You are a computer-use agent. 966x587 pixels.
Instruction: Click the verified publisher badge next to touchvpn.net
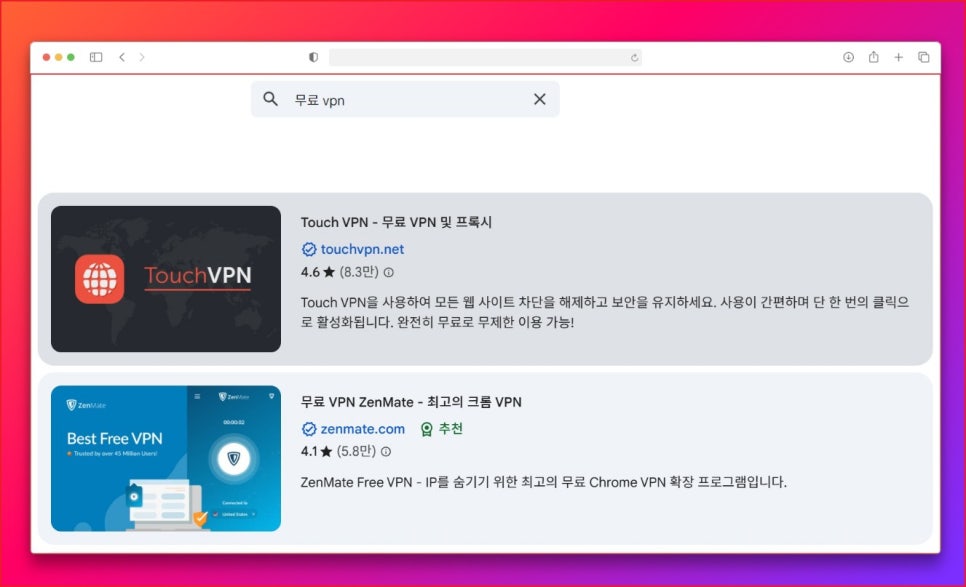point(308,249)
